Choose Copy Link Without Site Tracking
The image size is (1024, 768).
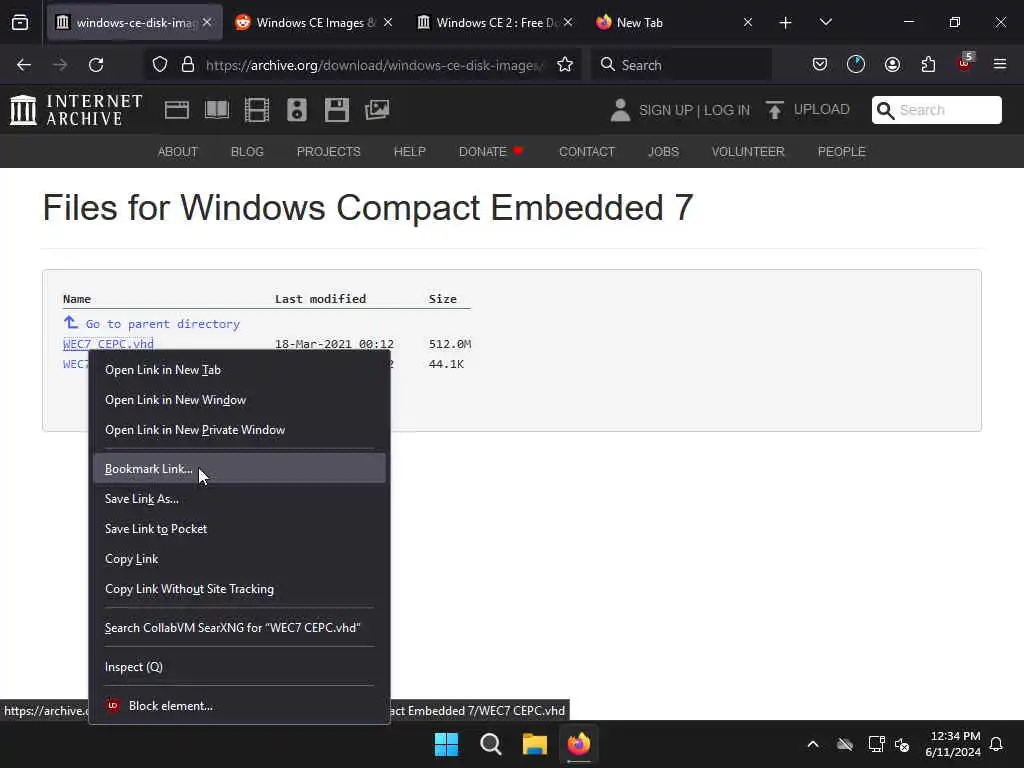(x=239, y=589)
